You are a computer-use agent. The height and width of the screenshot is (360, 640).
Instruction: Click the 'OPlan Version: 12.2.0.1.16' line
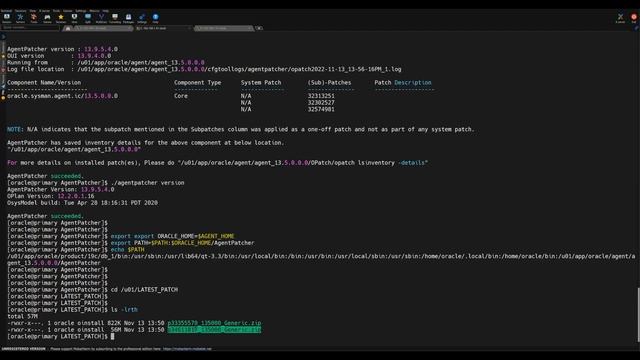point(51,196)
